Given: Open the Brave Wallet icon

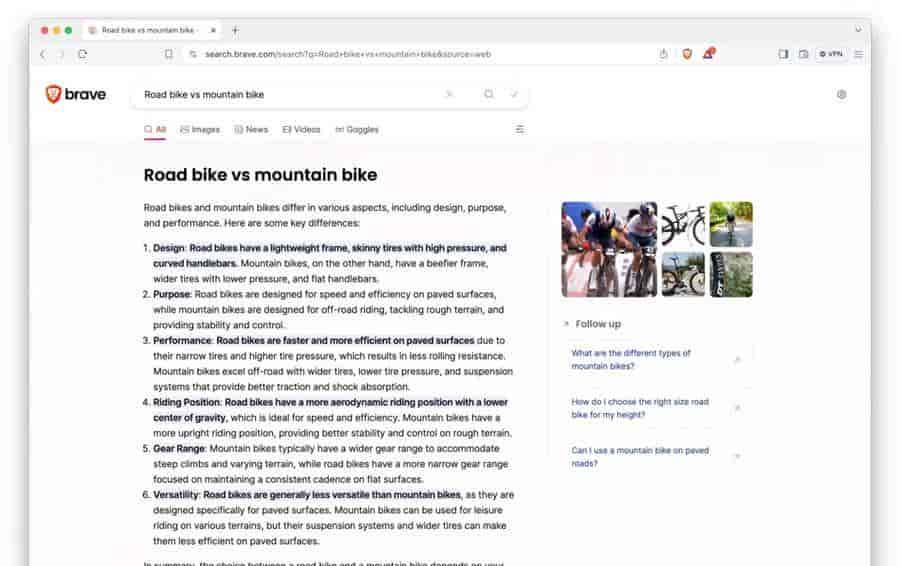Looking at the screenshot, I should tap(804, 54).
